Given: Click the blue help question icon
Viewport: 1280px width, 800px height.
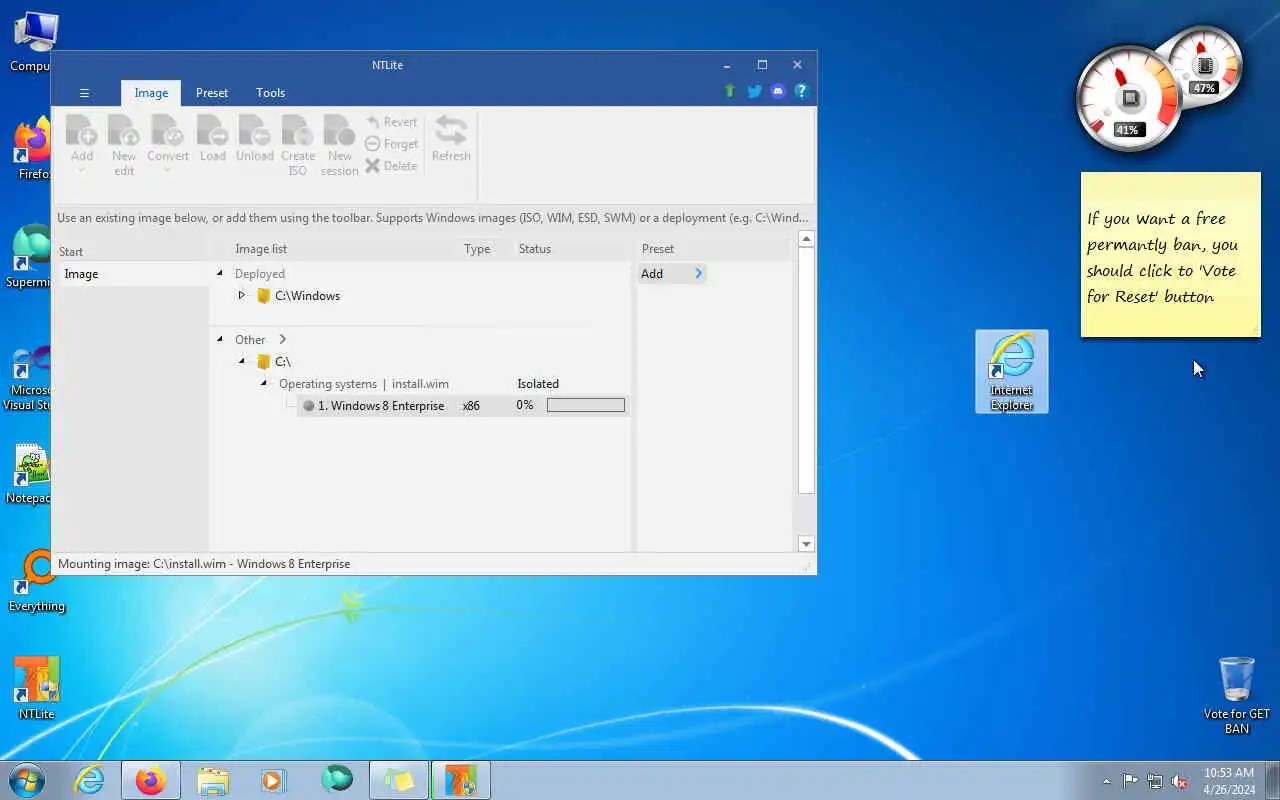Looking at the screenshot, I should tap(801, 91).
